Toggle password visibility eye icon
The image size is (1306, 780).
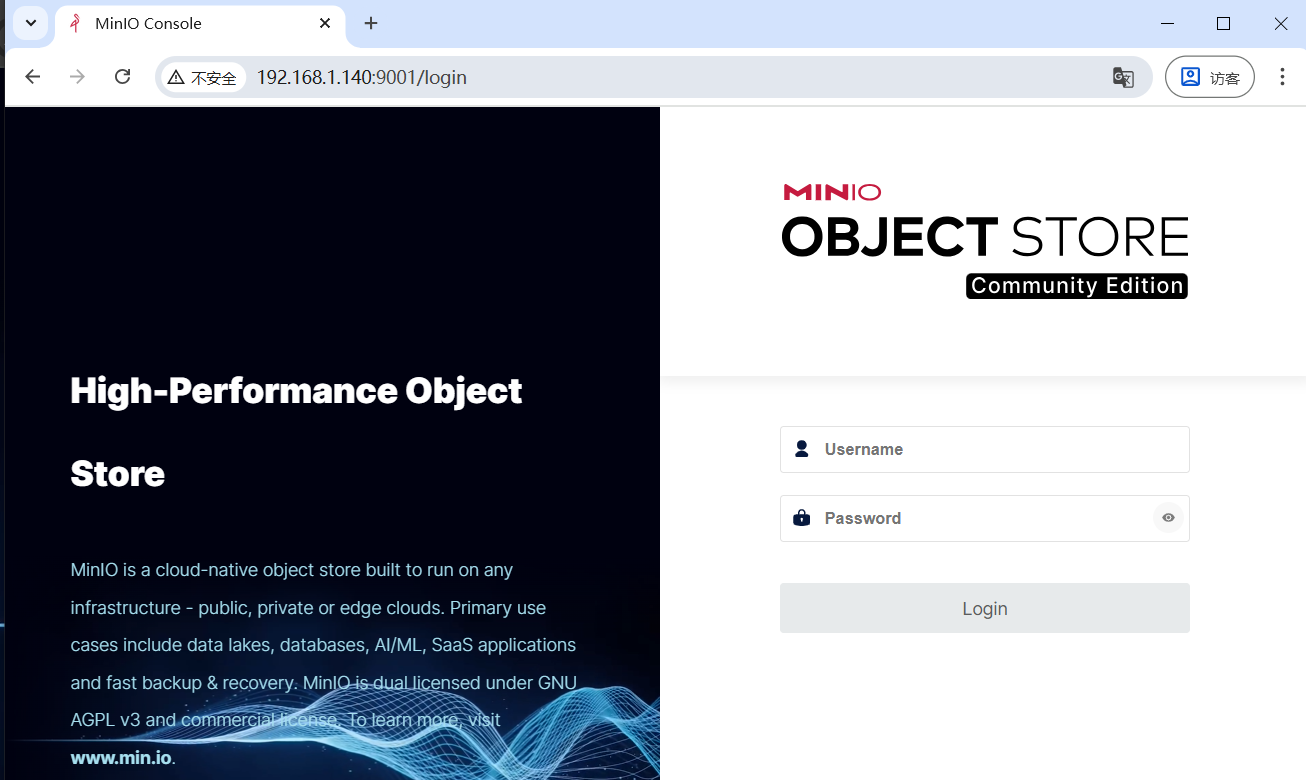pos(1168,518)
